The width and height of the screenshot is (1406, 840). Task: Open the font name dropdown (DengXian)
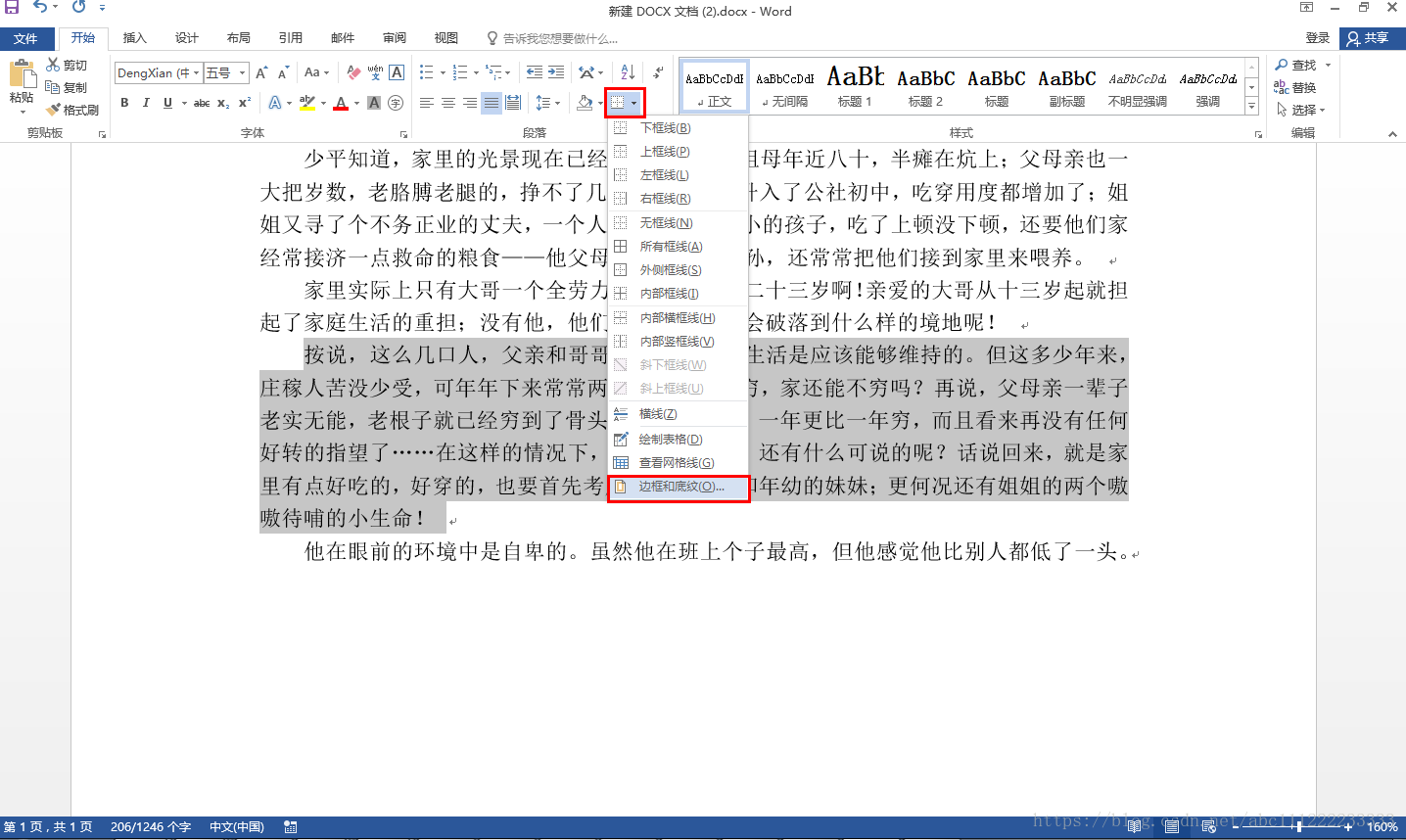pos(196,72)
